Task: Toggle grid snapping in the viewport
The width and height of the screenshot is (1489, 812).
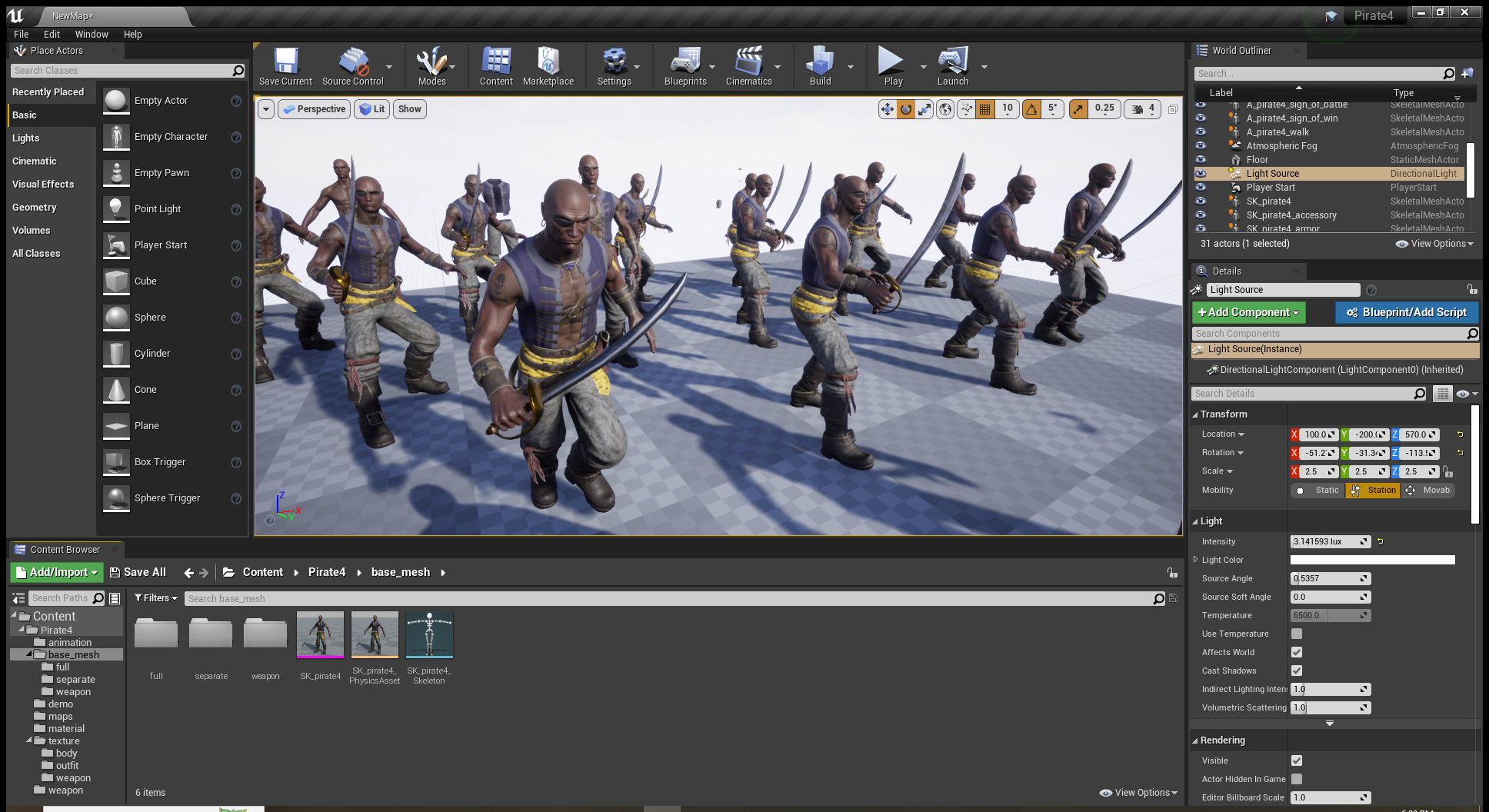Action: 985,109
